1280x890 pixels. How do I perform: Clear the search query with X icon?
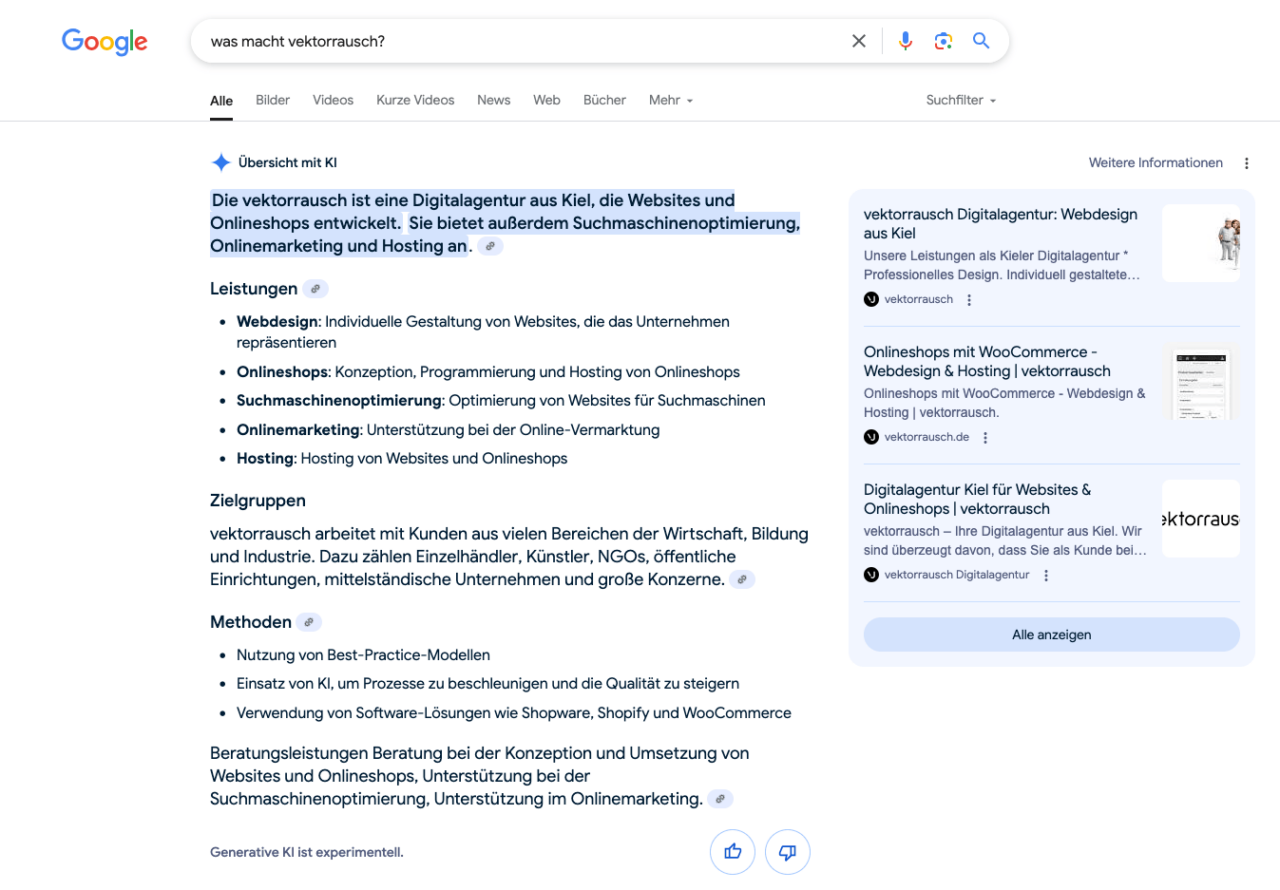click(859, 41)
